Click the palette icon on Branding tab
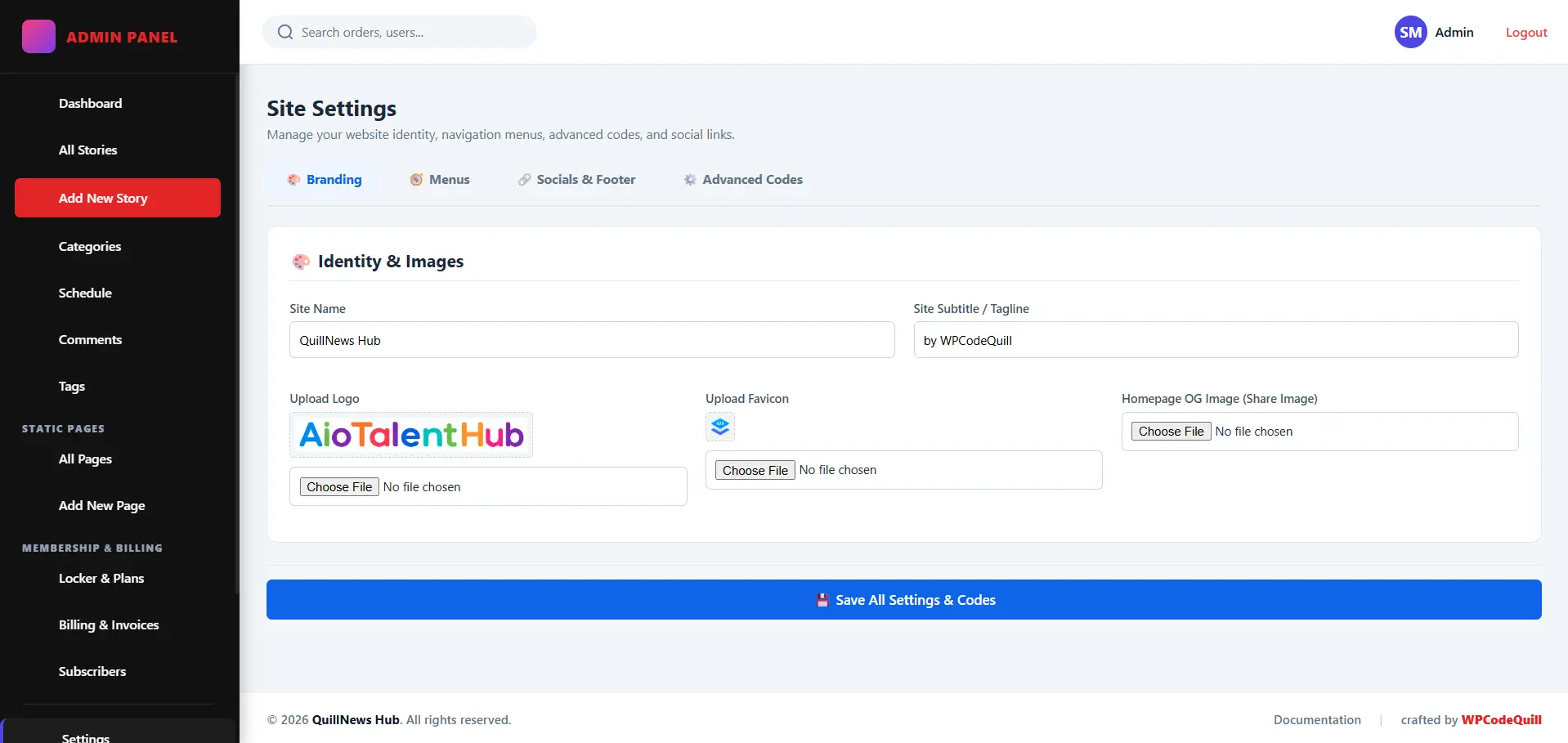Image resolution: width=1568 pixels, height=743 pixels. (293, 180)
